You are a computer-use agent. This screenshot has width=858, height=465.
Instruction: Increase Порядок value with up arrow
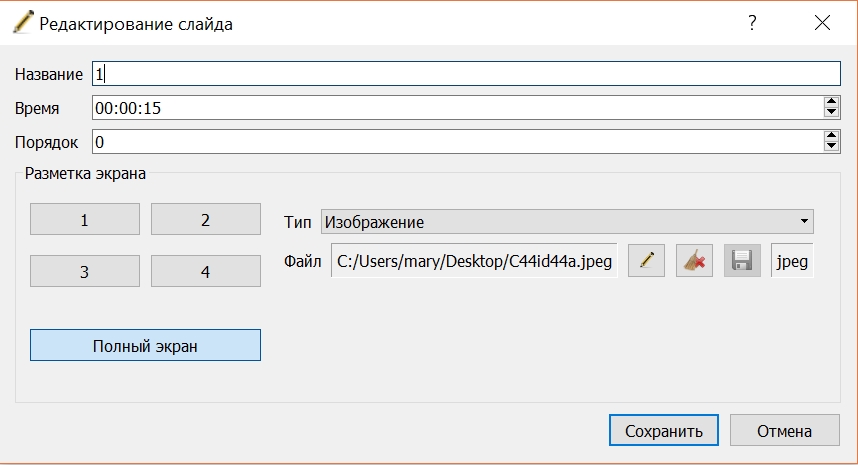click(831, 136)
